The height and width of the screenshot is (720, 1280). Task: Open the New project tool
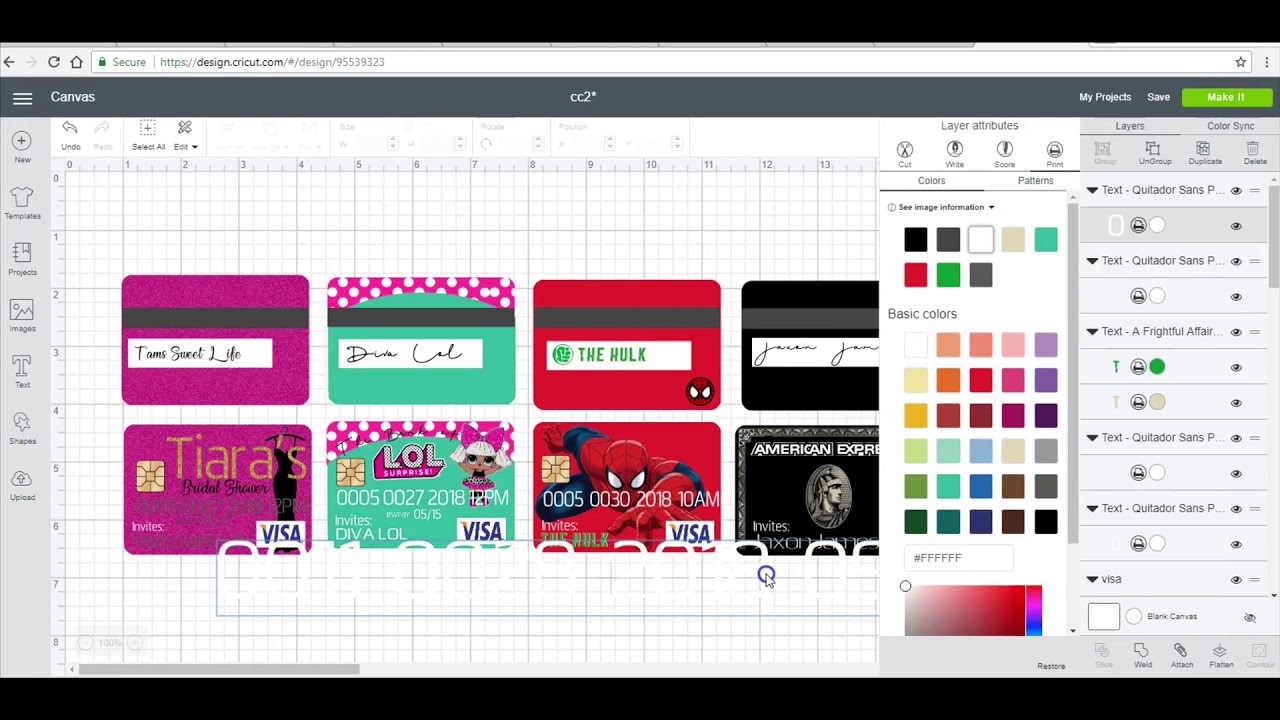(22, 146)
